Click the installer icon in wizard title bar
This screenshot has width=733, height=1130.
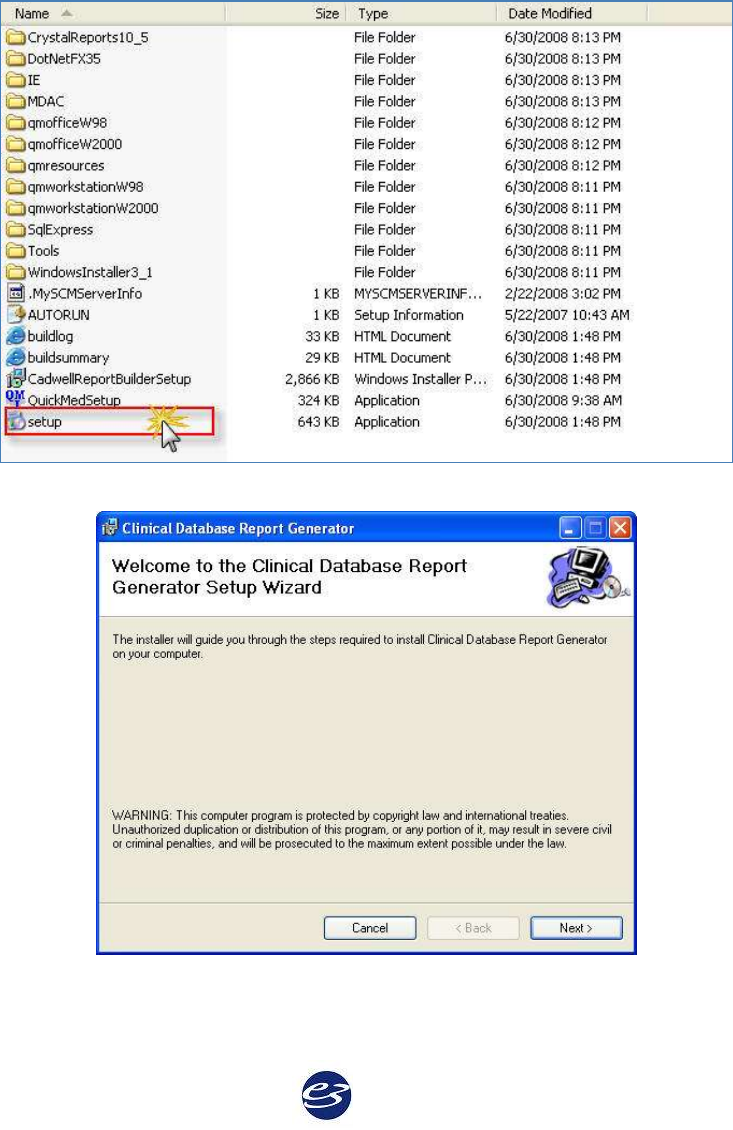click(x=110, y=528)
